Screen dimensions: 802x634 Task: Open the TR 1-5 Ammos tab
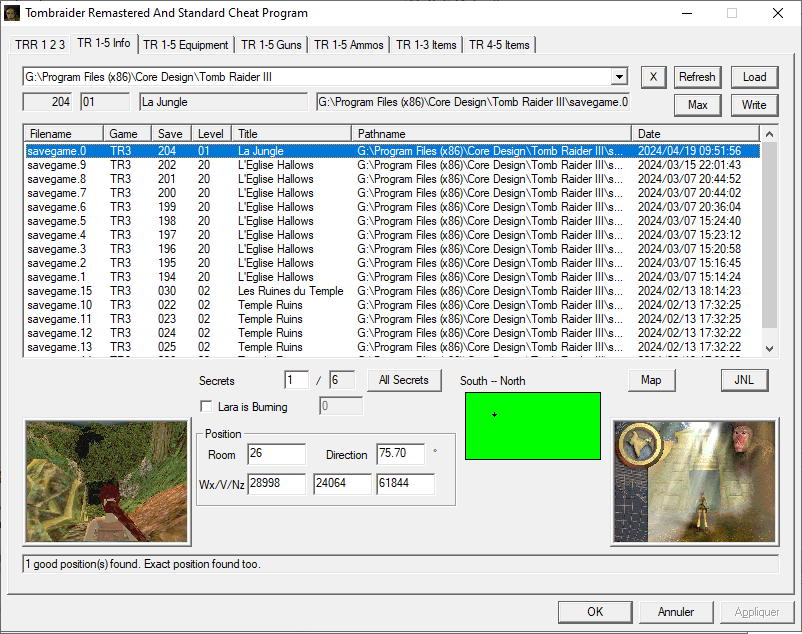[x=349, y=45]
